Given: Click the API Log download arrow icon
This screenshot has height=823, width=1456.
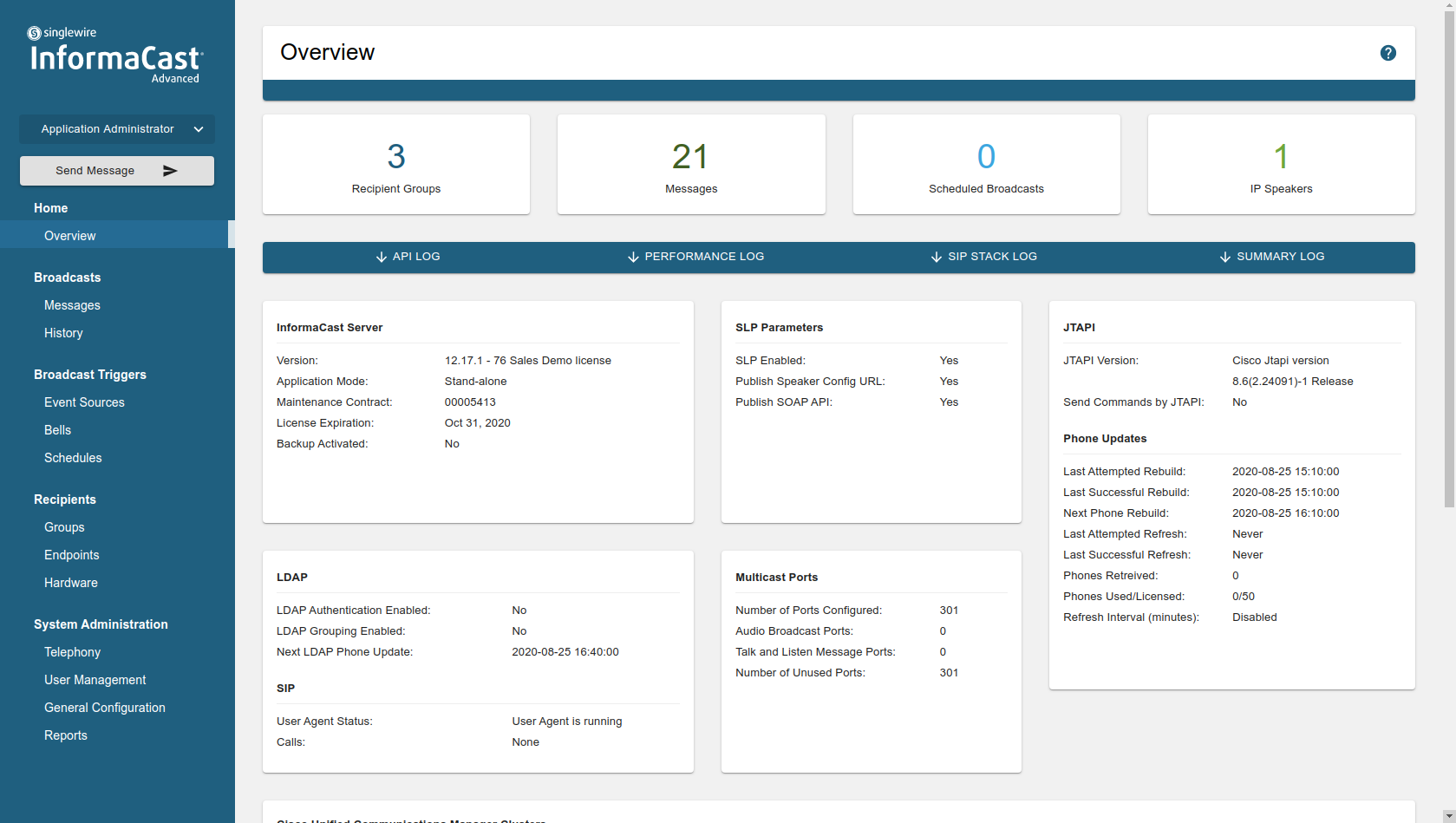Looking at the screenshot, I should click(382, 258).
